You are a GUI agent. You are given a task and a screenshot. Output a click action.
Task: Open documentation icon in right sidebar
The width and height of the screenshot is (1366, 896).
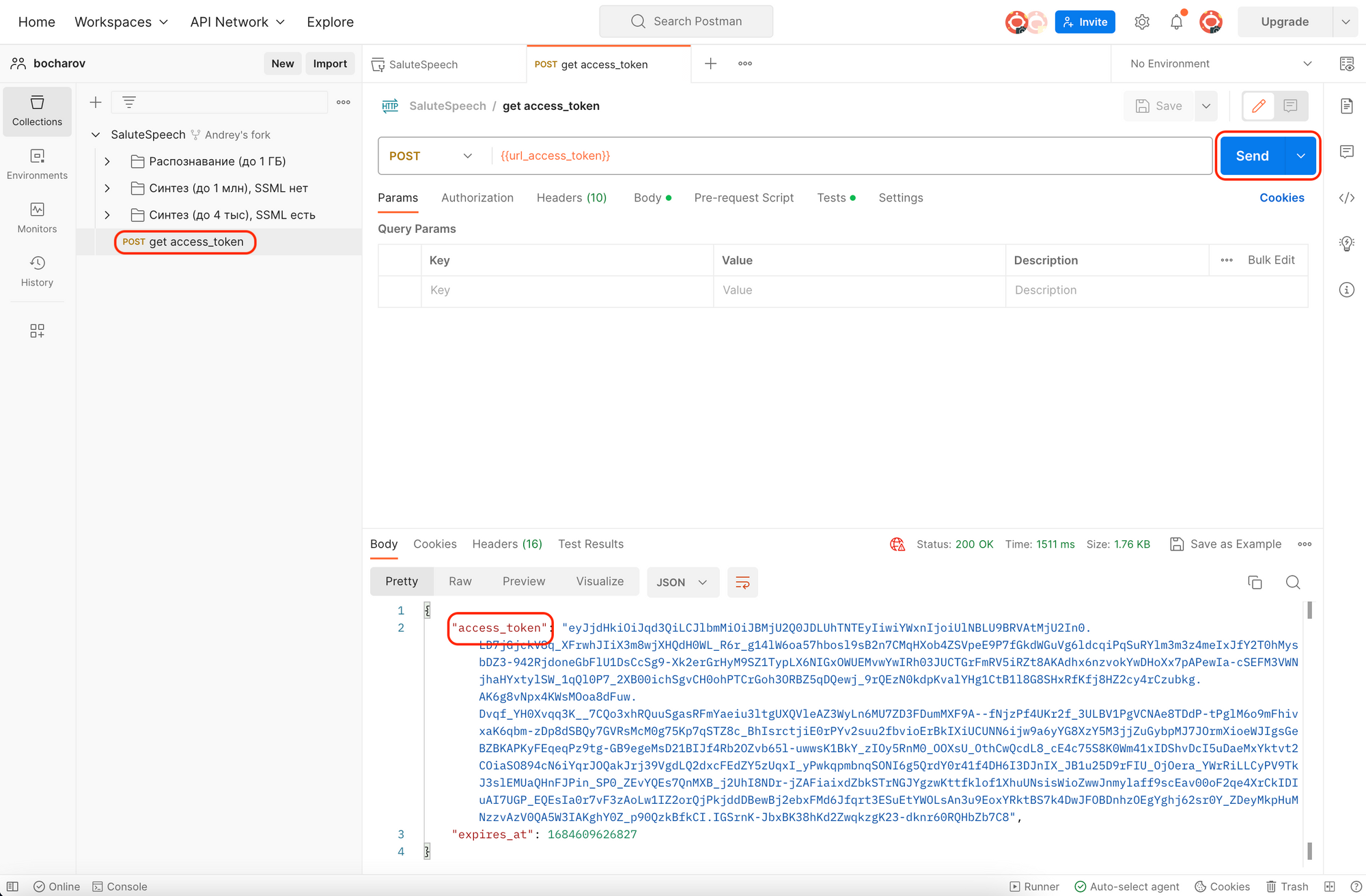[1346, 106]
